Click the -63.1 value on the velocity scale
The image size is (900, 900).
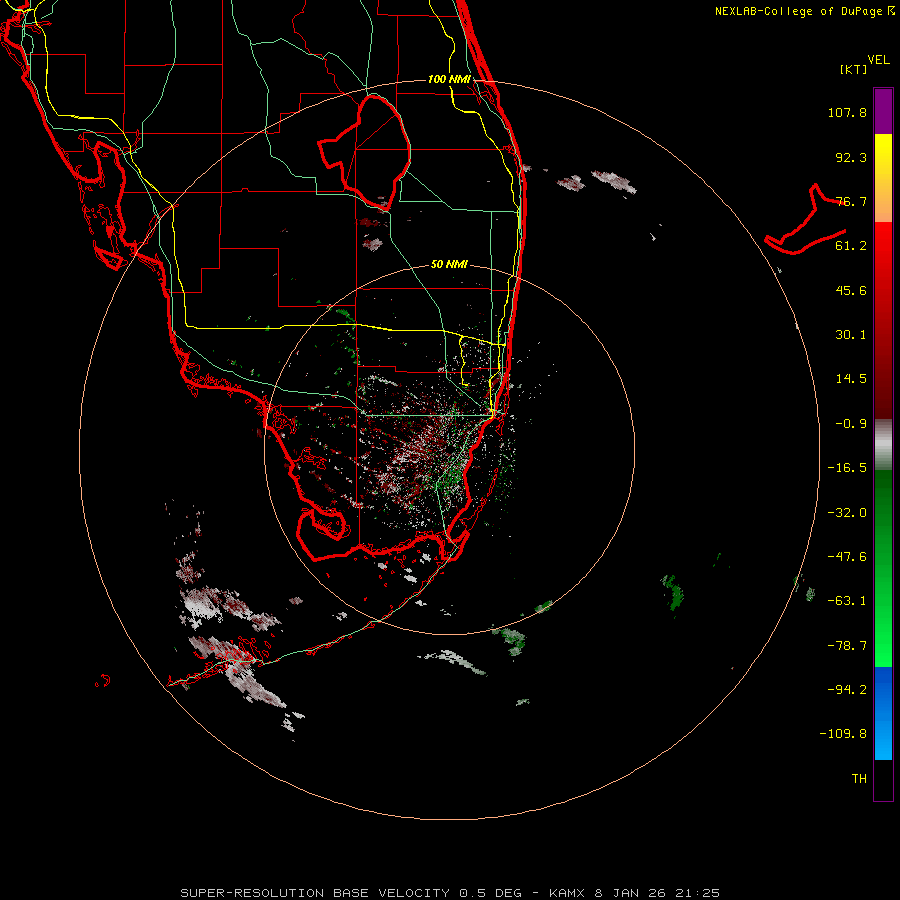(847, 601)
